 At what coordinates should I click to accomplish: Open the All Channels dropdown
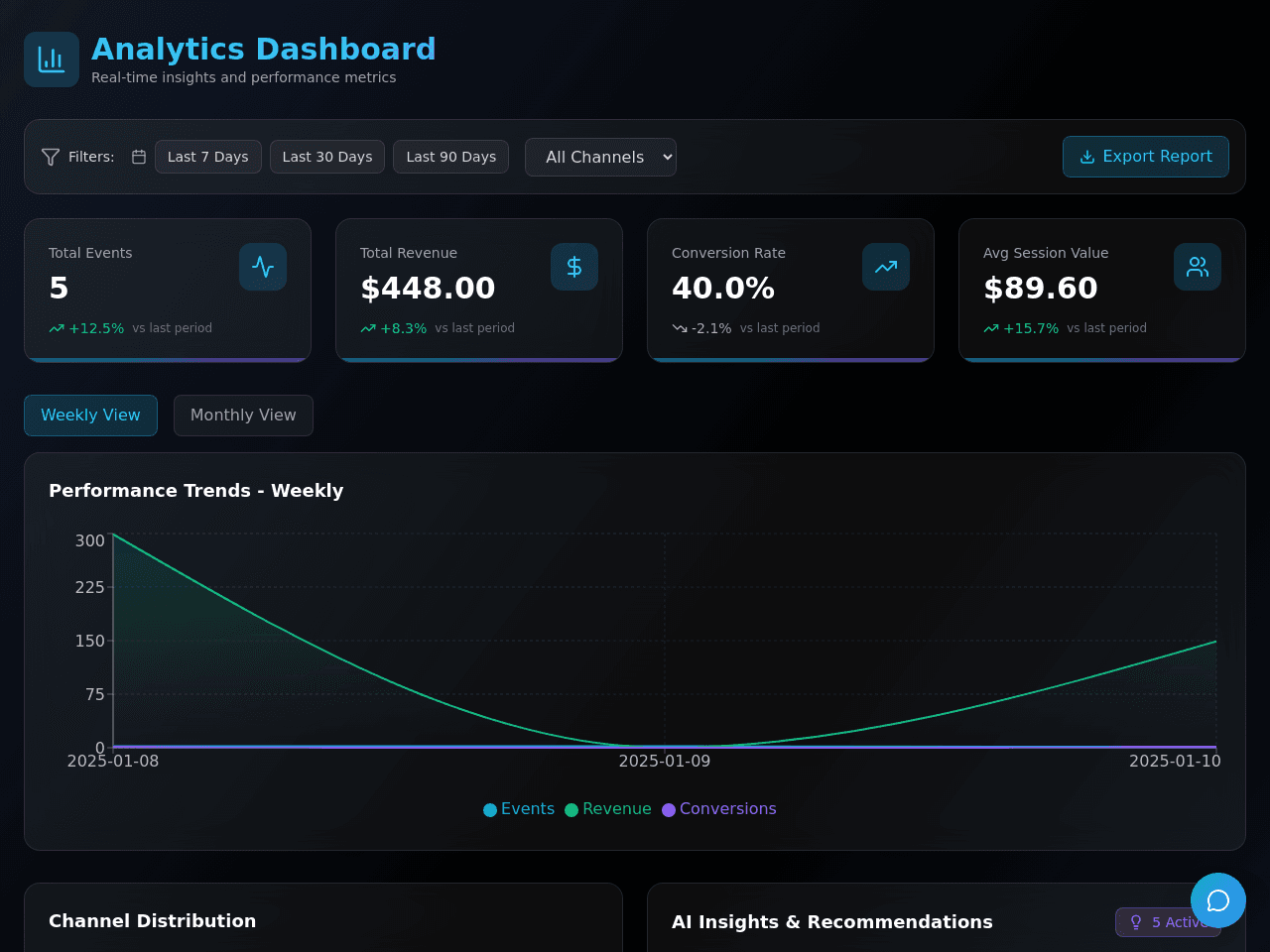point(600,157)
